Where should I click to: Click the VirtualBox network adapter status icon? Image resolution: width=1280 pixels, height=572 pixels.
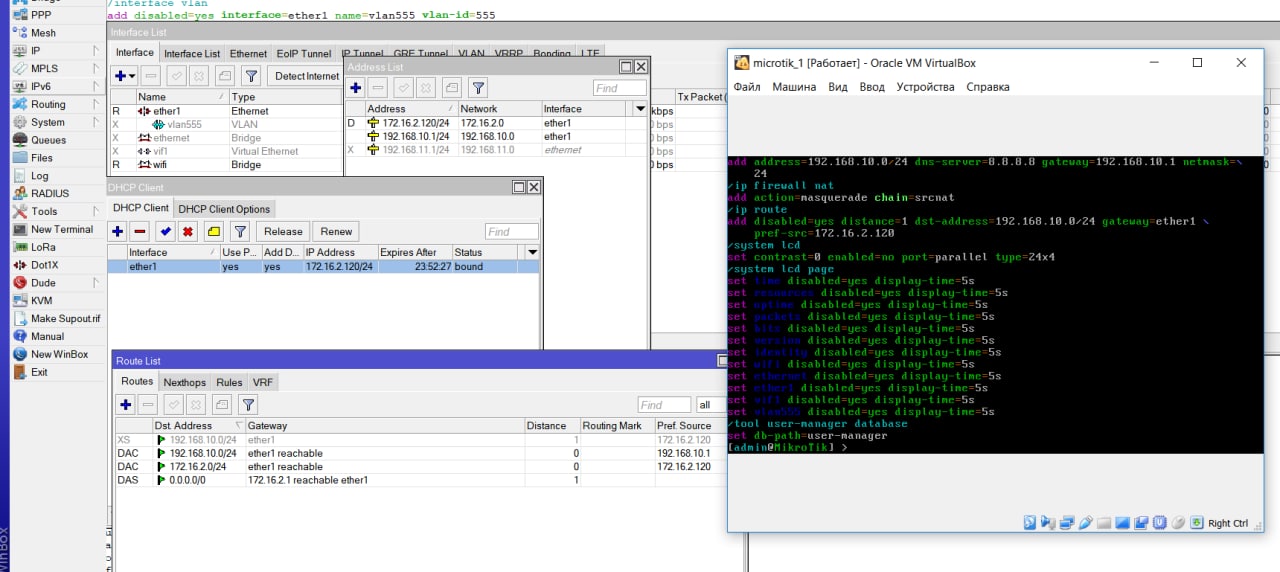pos(1067,523)
